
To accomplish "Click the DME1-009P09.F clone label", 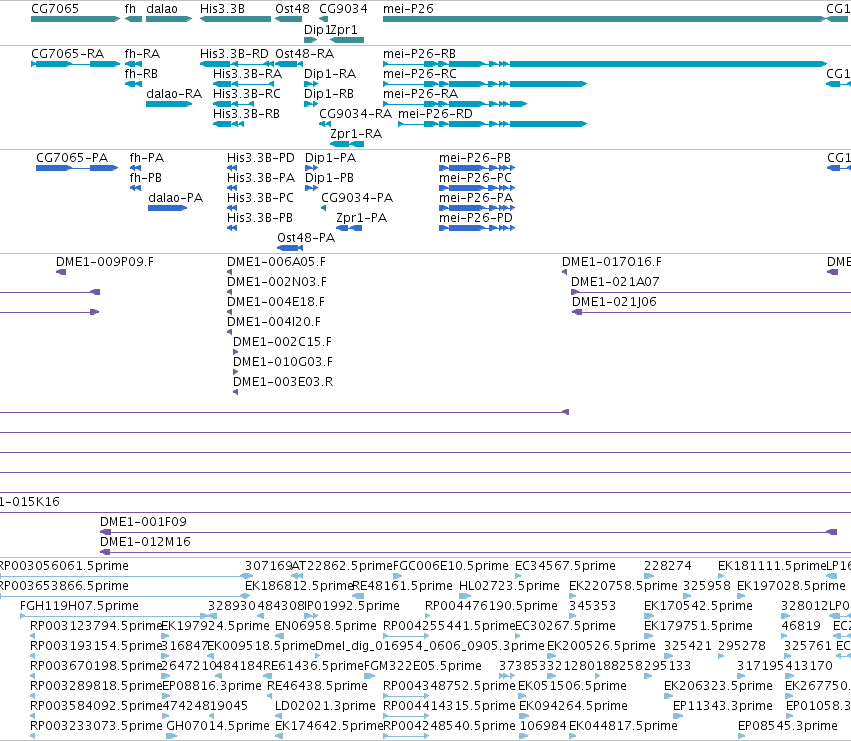I will 105,262.
